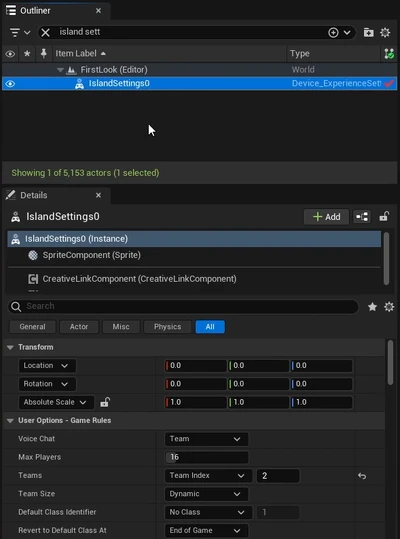This screenshot has width=400, height=539.
Task: Create a new folder in the Outliner
Action: coord(368,32)
